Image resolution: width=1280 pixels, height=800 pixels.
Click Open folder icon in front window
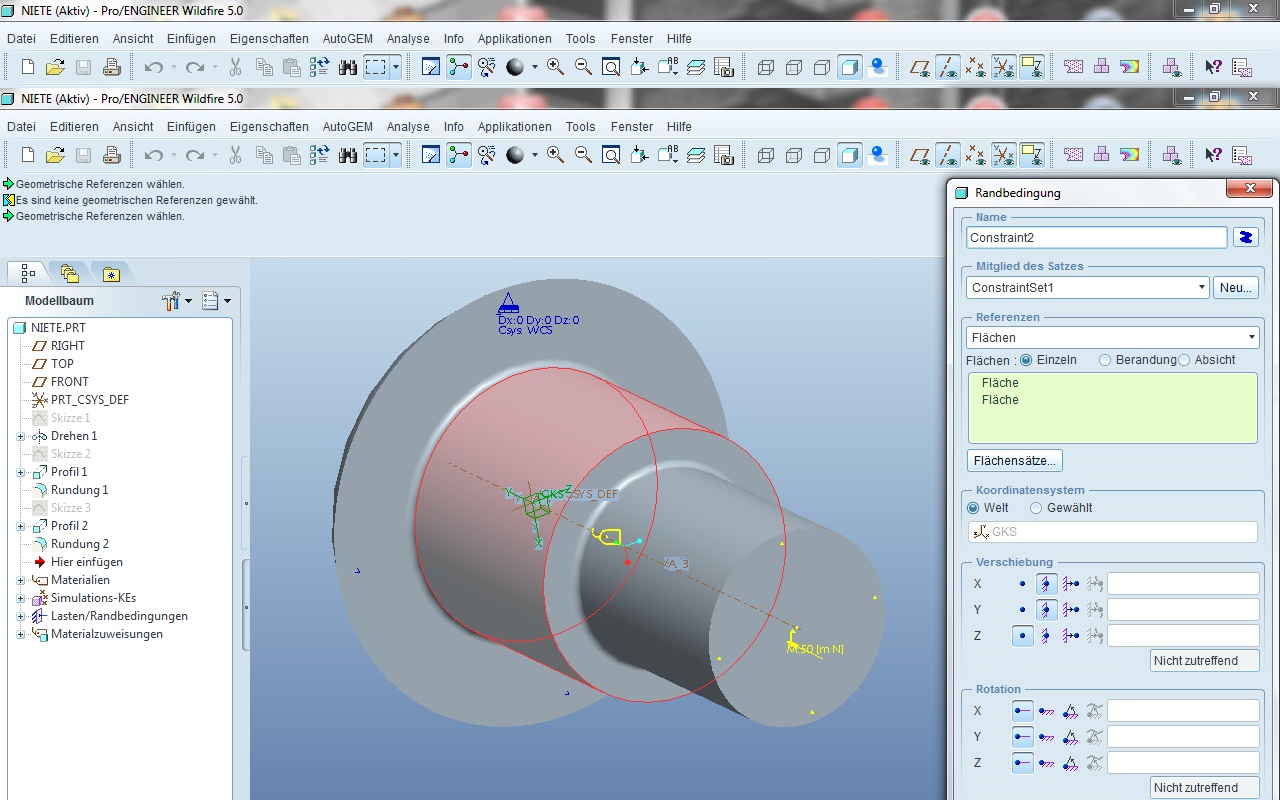[x=56, y=155]
